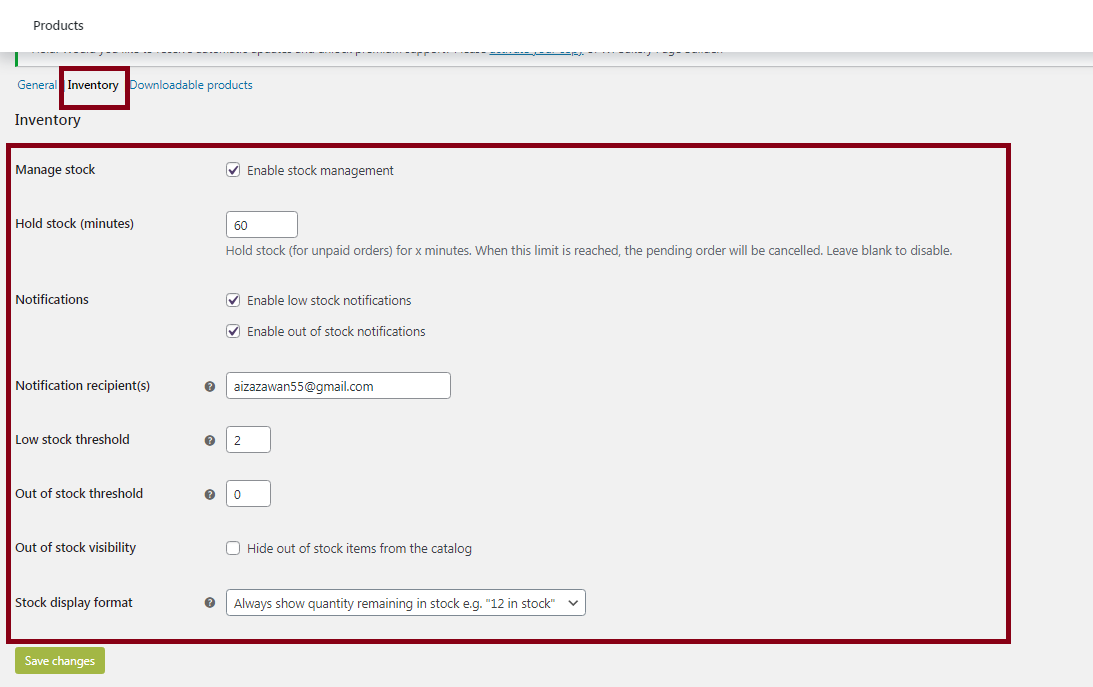The image size is (1093, 687).
Task: Uncheck Enable low stock notifications
Action: pyautogui.click(x=233, y=300)
